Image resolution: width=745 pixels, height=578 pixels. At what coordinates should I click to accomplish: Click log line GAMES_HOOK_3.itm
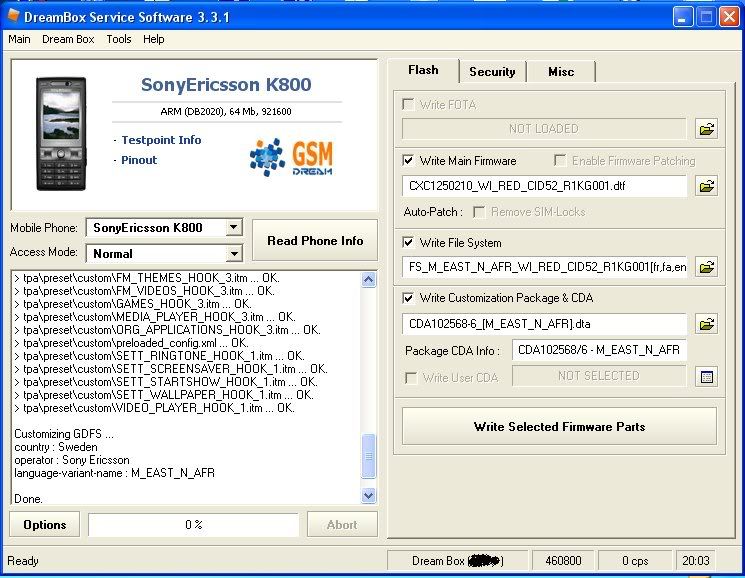pyautogui.click(x=133, y=303)
